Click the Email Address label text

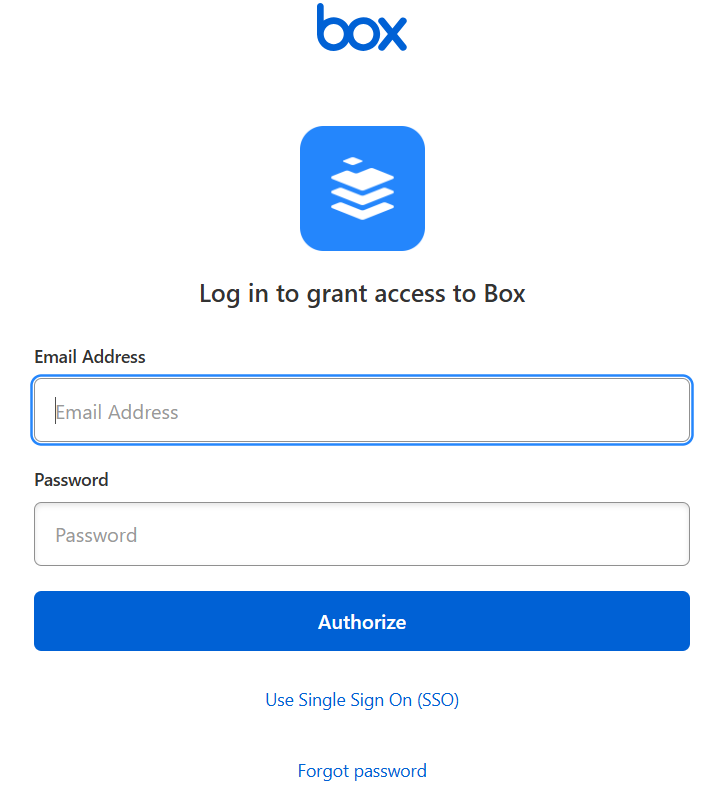click(x=90, y=357)
